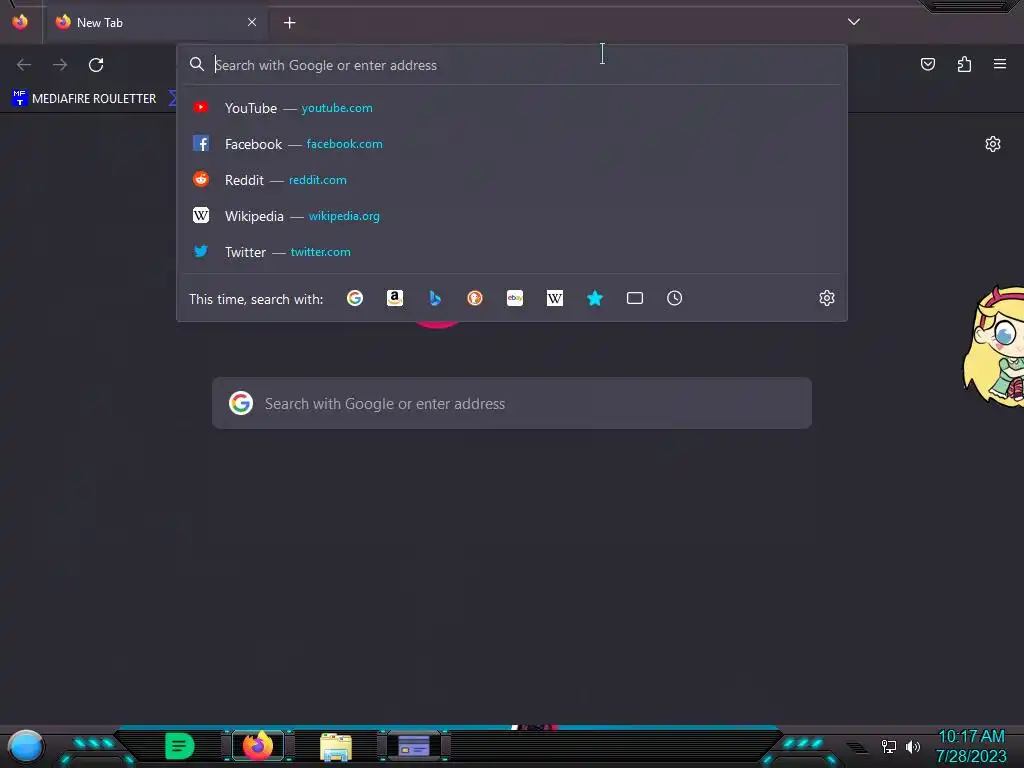Search this time with eBay
This screenshot has width=1024, height=768.
pos(515,298)
